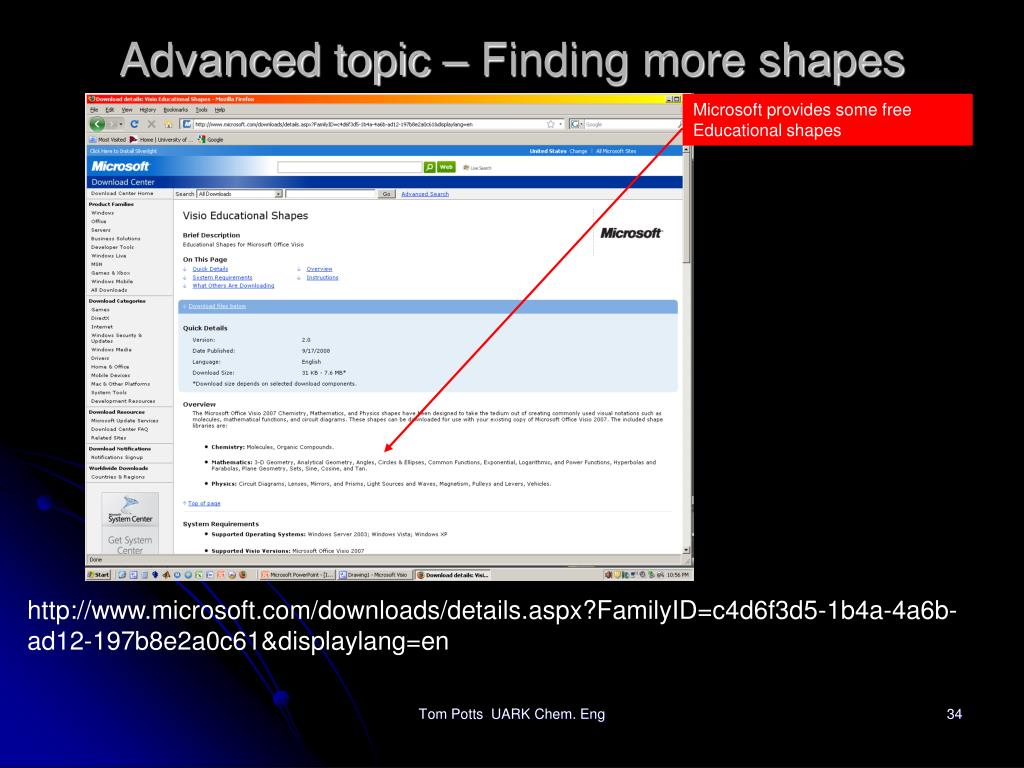Open the Most Visited bookmarks item
The width and height of the screenshot is (1024, 768).
click(x=108, y=139)
